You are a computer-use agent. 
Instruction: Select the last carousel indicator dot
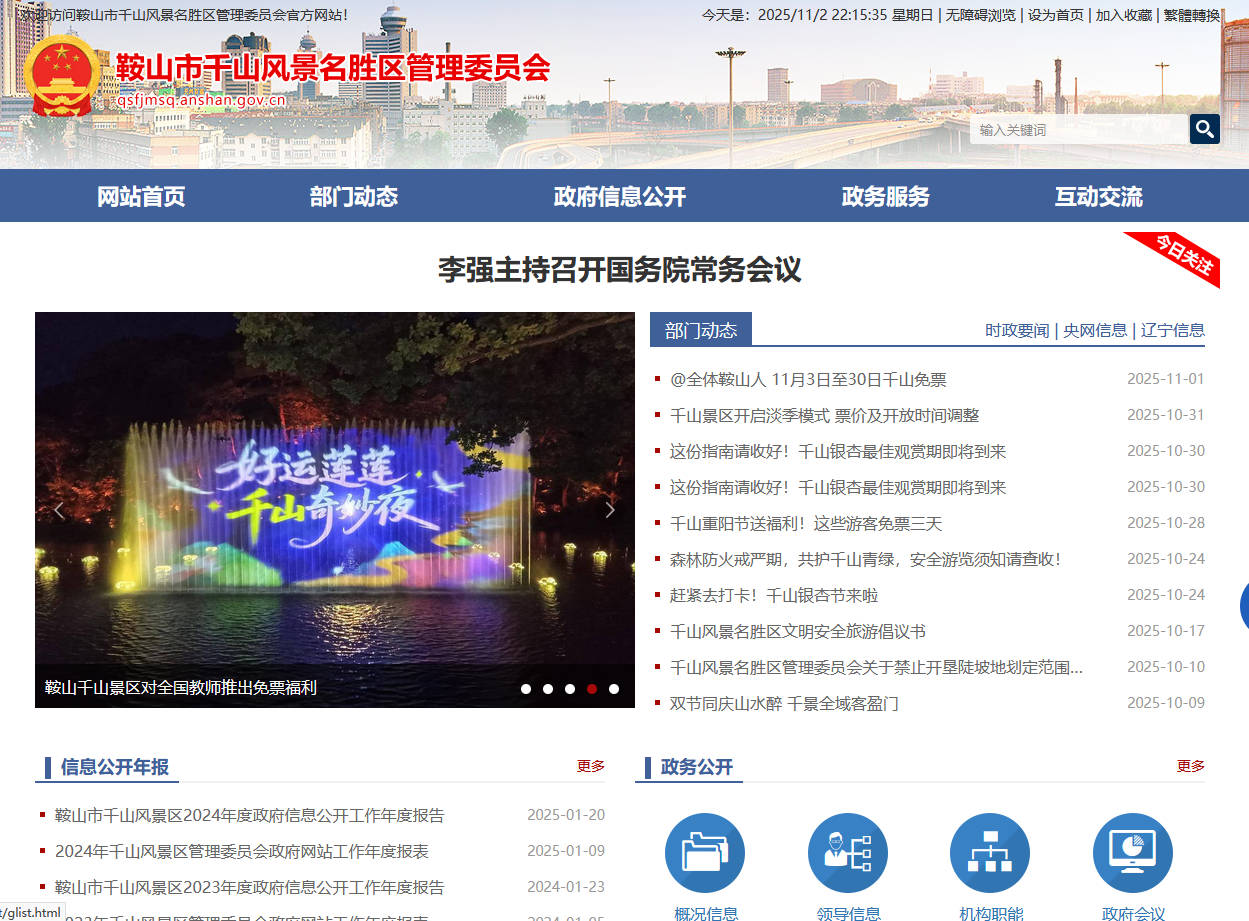[x=614, y=689]
